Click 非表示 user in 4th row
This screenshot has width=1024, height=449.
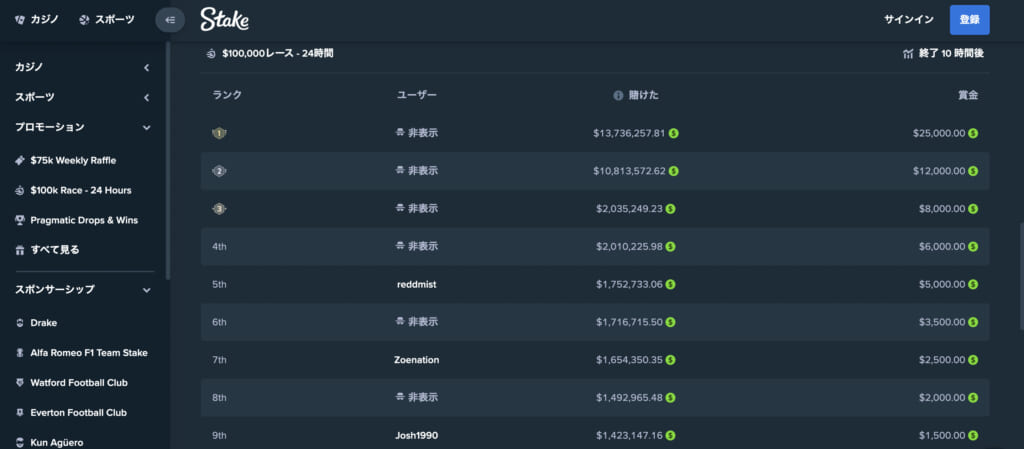[417, 247]
